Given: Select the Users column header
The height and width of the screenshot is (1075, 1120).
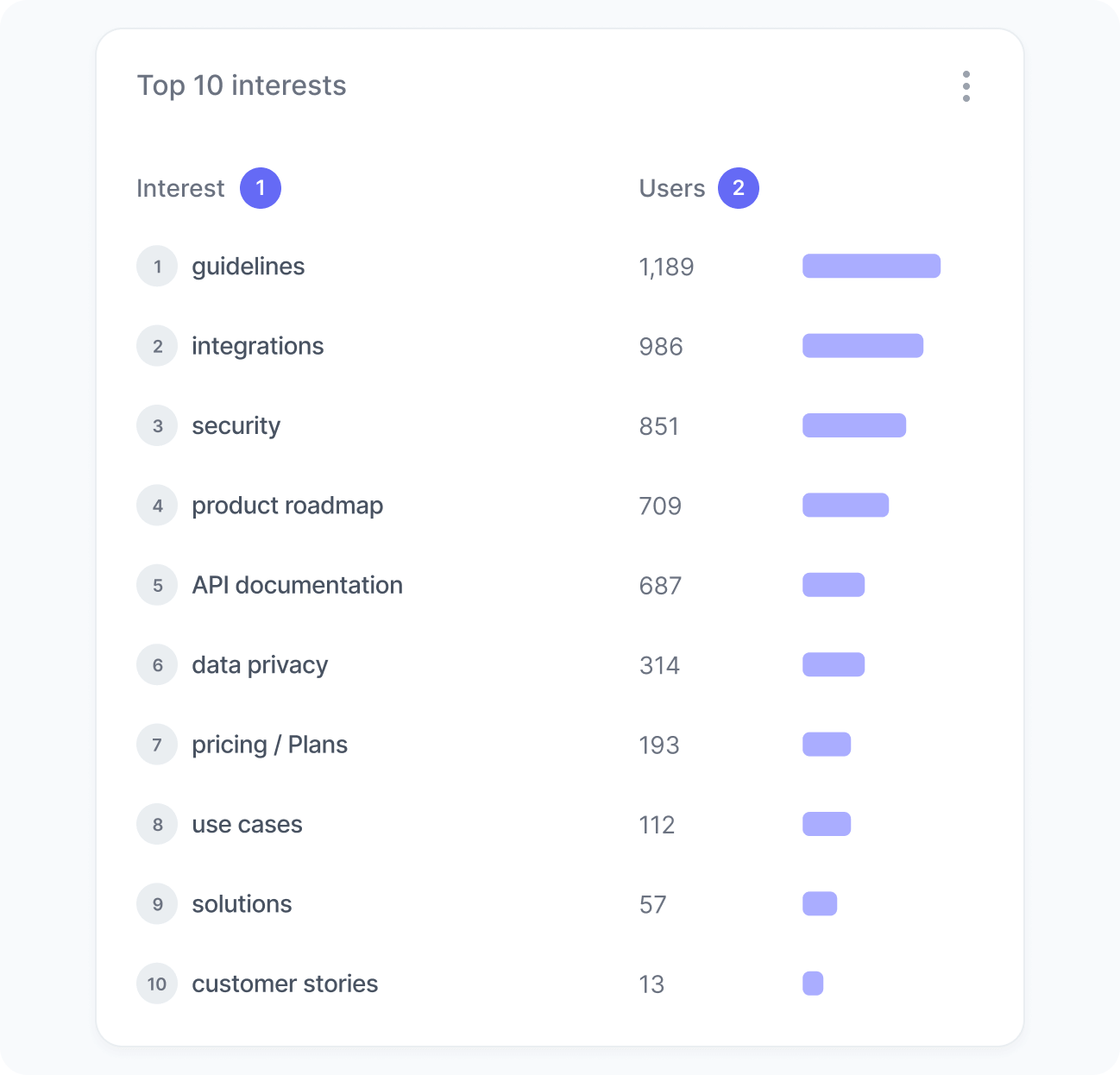Looking at the screenshot, I should tap(672, 188).
